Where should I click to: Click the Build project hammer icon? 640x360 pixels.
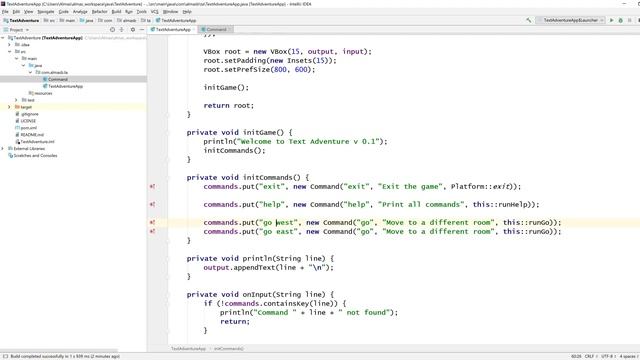pos(529,20)
